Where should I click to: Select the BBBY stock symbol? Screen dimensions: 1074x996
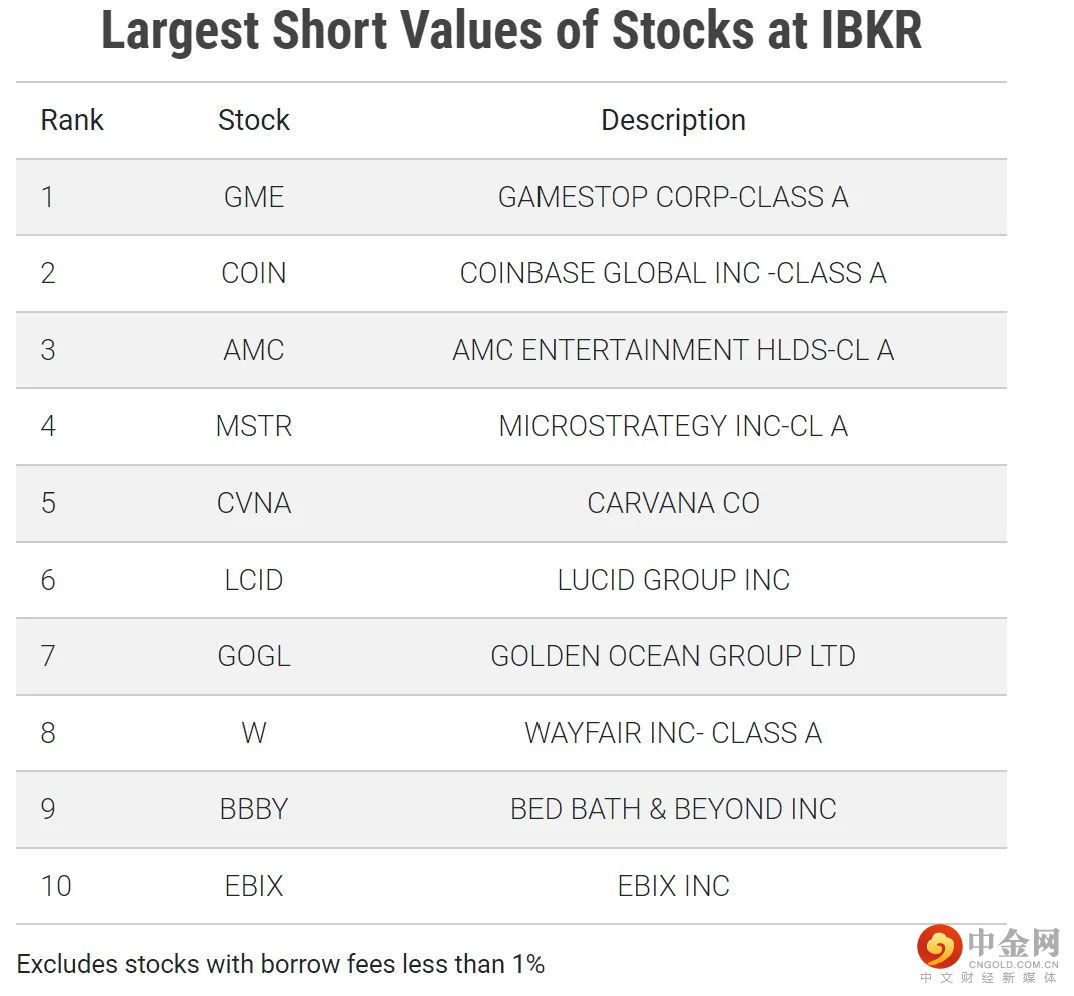click(254, 809)
